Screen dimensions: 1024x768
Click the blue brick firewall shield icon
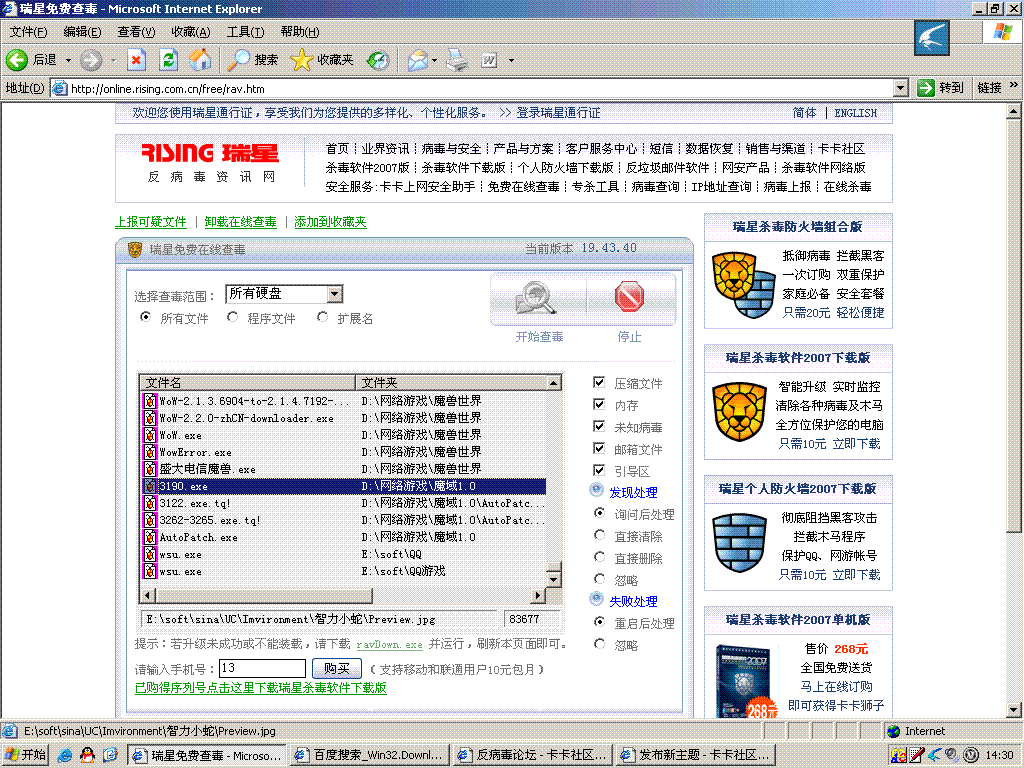click(739, 543)
